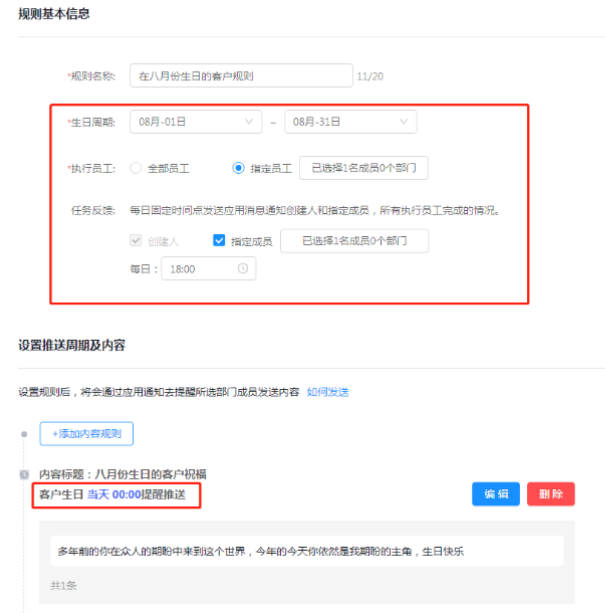Click the +添加内容规则 button
Screen dimensions: 605x614
87,433
